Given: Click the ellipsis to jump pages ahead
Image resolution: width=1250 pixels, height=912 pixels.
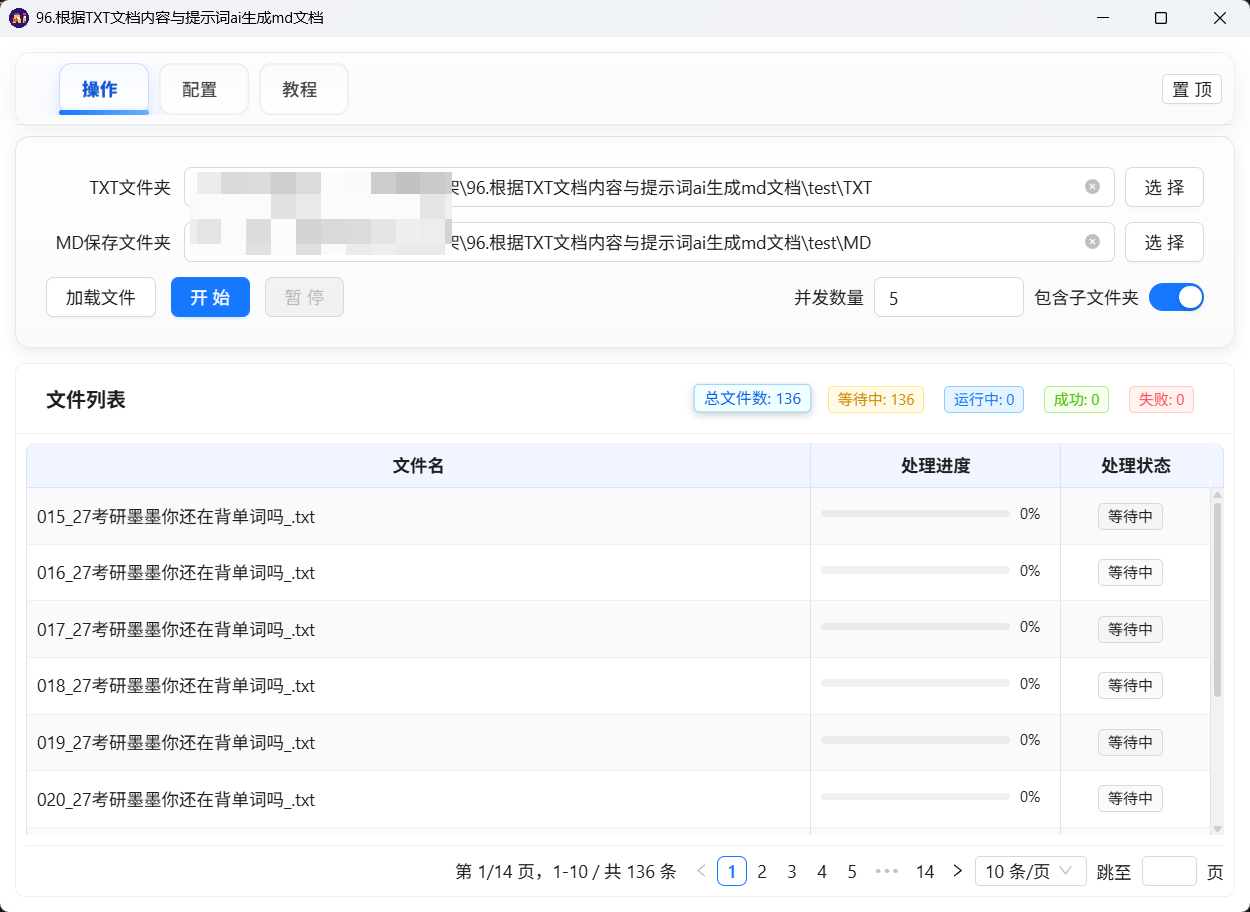Looking at the screenshot, I should (x=887, y=871).
